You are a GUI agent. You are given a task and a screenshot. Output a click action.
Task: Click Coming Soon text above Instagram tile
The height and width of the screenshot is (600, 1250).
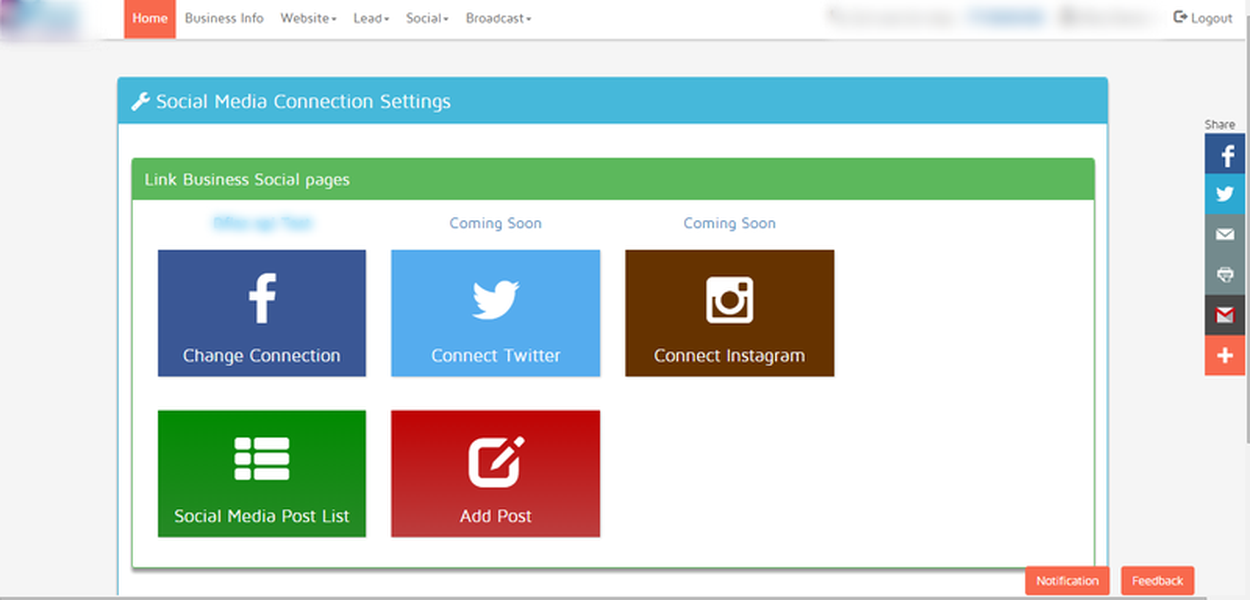coord(729,223)
